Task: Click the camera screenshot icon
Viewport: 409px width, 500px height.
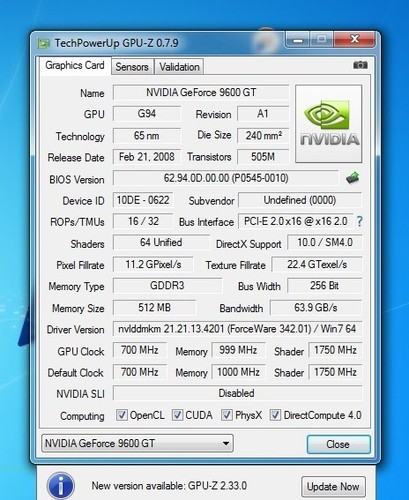Action: (x=360, y=65)
